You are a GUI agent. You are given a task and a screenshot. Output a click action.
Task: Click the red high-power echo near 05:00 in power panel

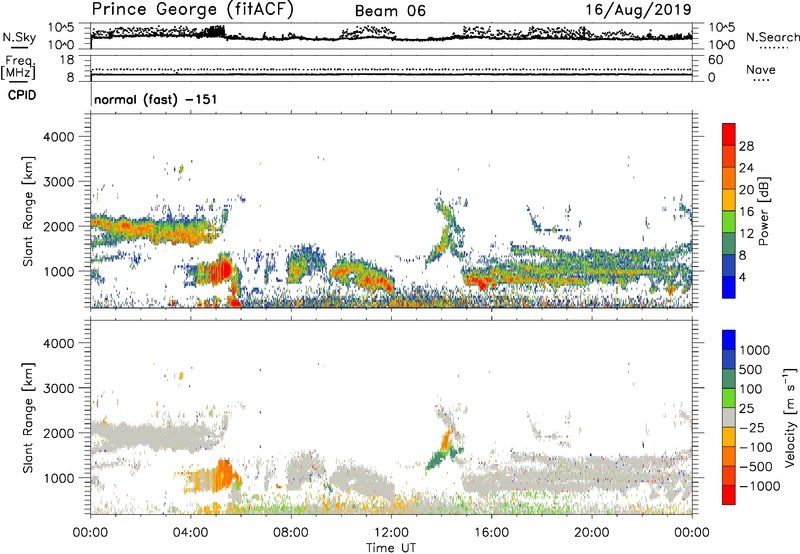coord(221,269)
